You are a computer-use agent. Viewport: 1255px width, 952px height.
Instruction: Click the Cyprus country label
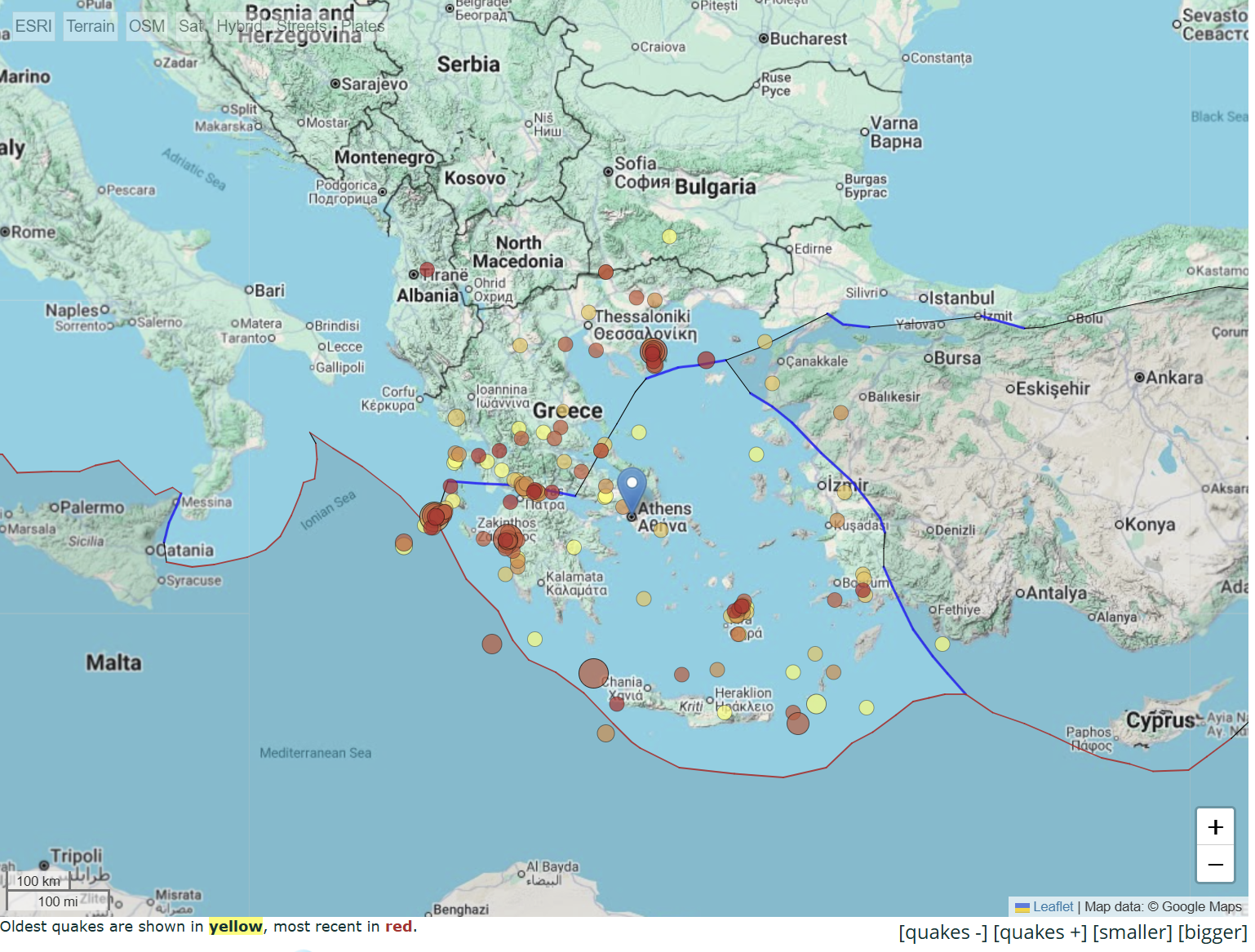(1160, 720)
